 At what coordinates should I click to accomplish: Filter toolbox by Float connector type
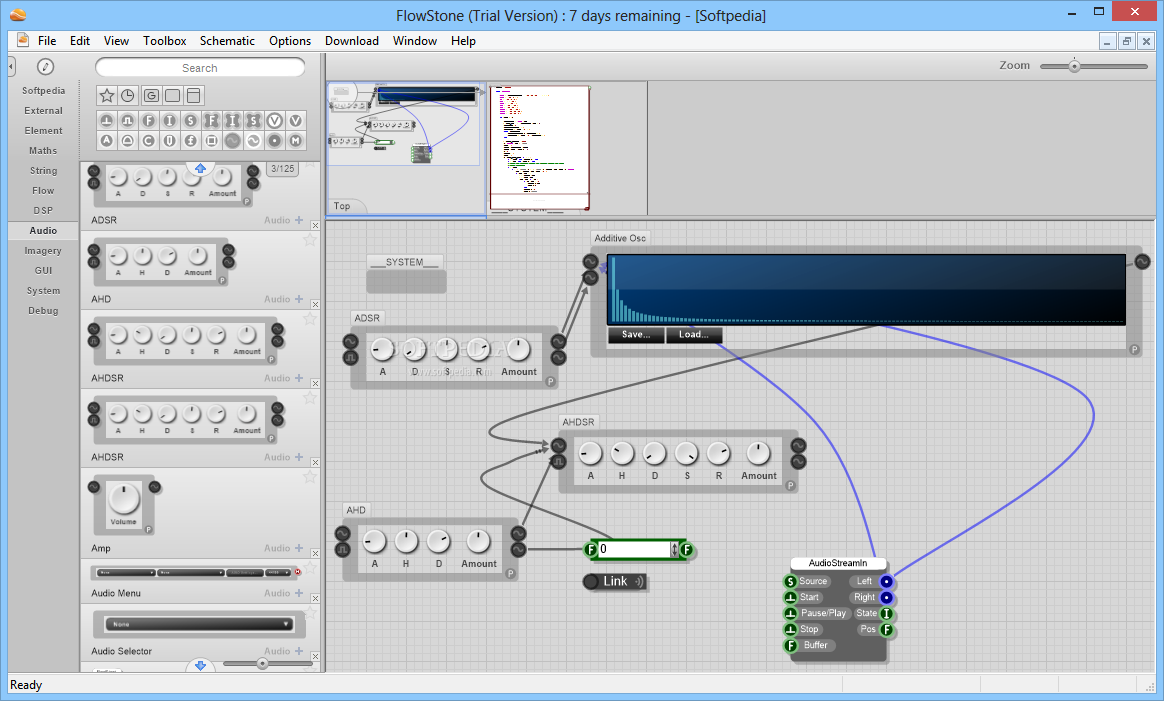click(x=149, y=120)
